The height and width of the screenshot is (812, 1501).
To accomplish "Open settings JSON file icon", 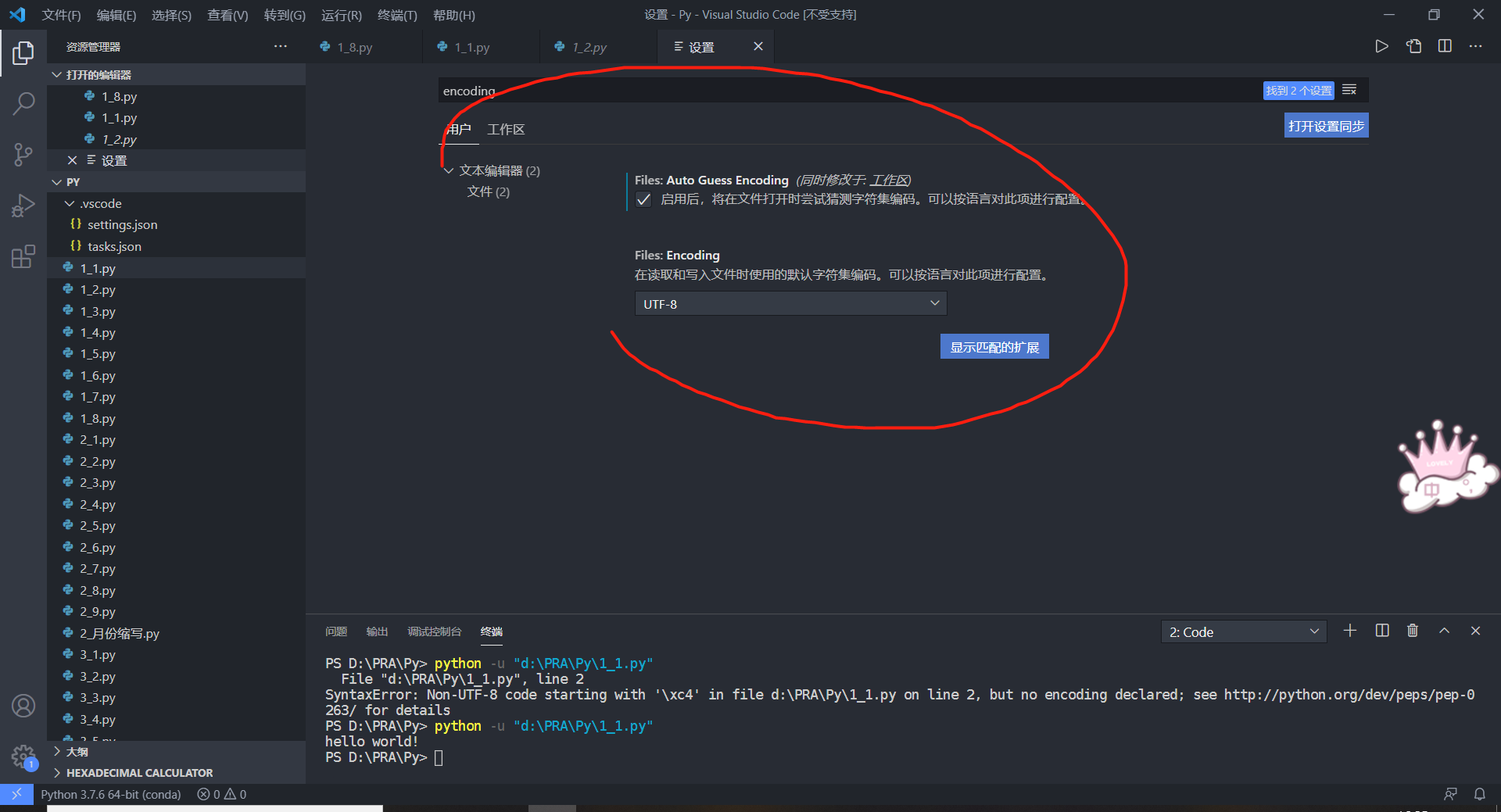I will pyautogui.click(x=1413, y=47).
